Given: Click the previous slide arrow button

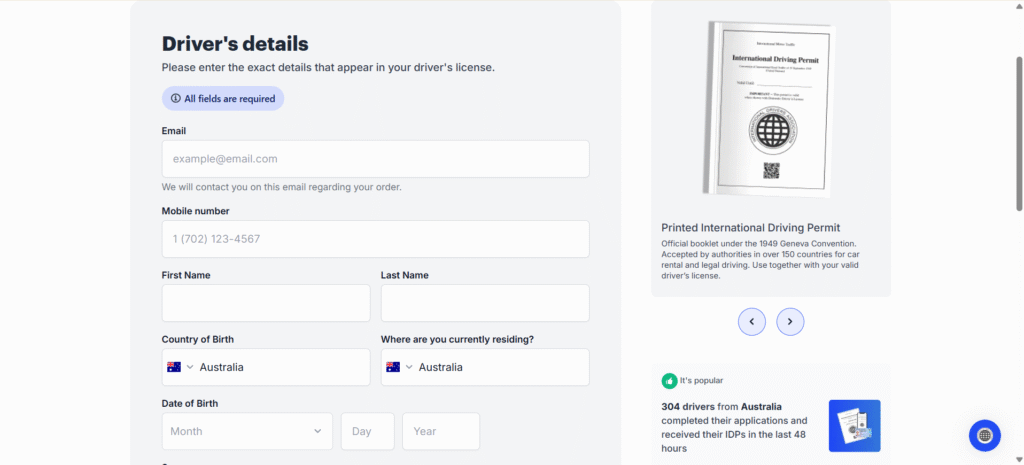Looking at the screenshot, I should 752,321.
